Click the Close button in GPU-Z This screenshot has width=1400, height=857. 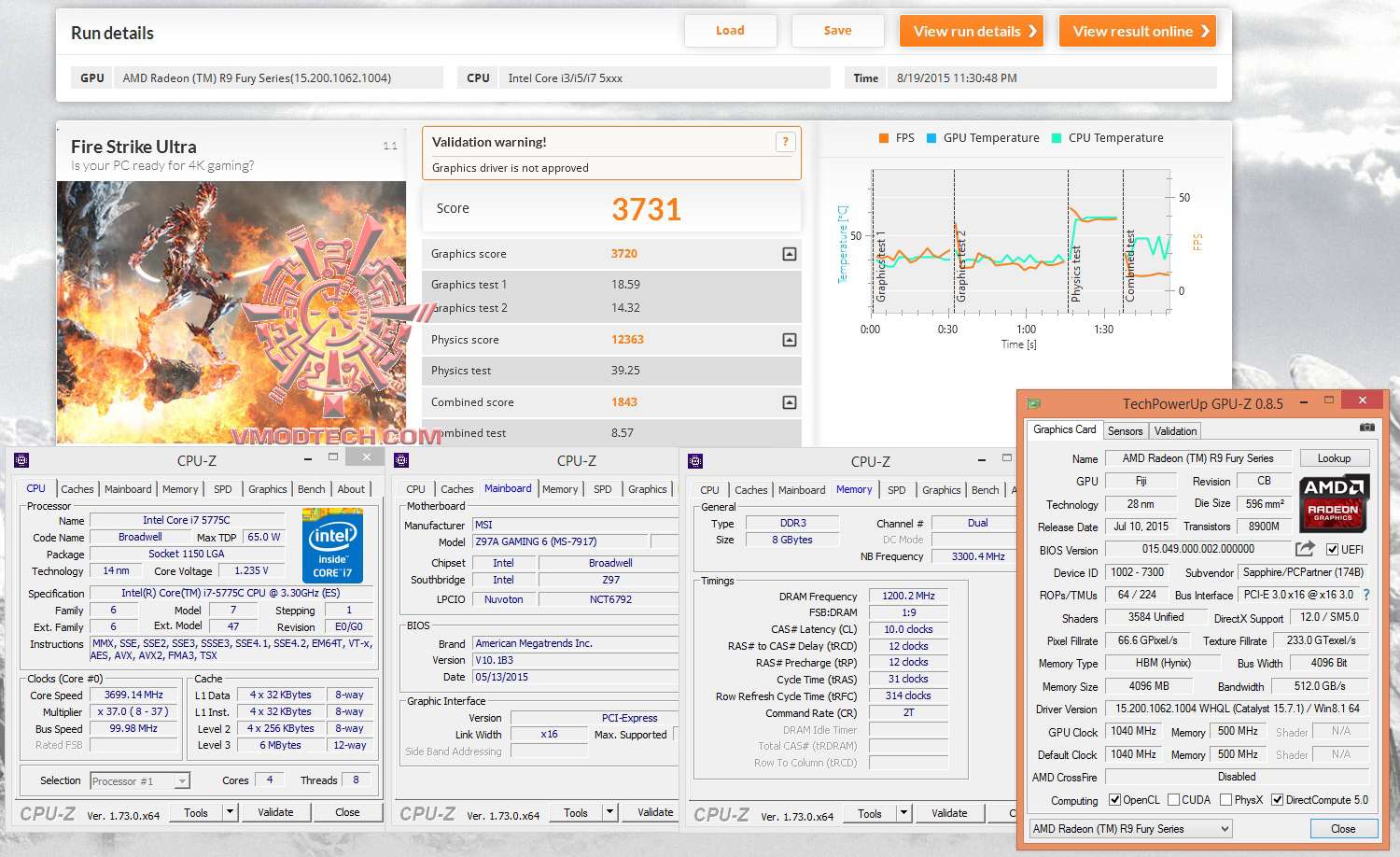coord(1343,829)
